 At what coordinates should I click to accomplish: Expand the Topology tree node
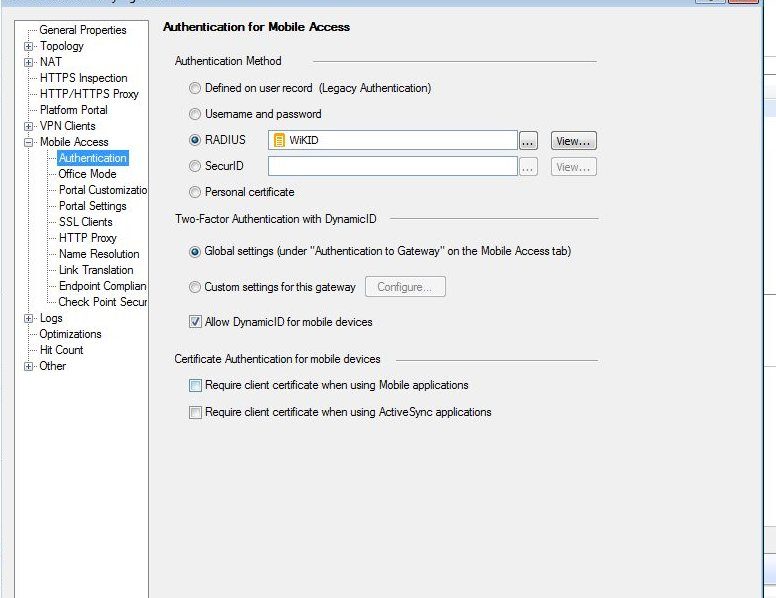[x=29, y=47]
